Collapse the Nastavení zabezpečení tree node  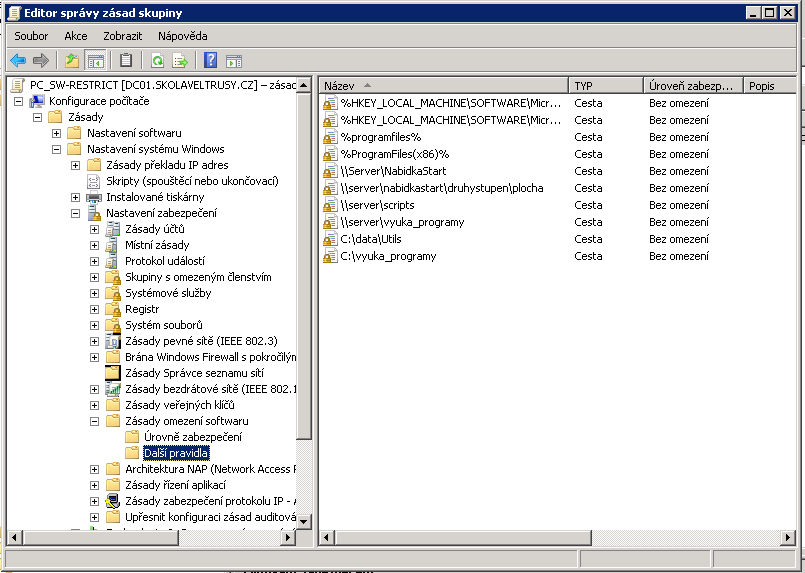point(76,213)
